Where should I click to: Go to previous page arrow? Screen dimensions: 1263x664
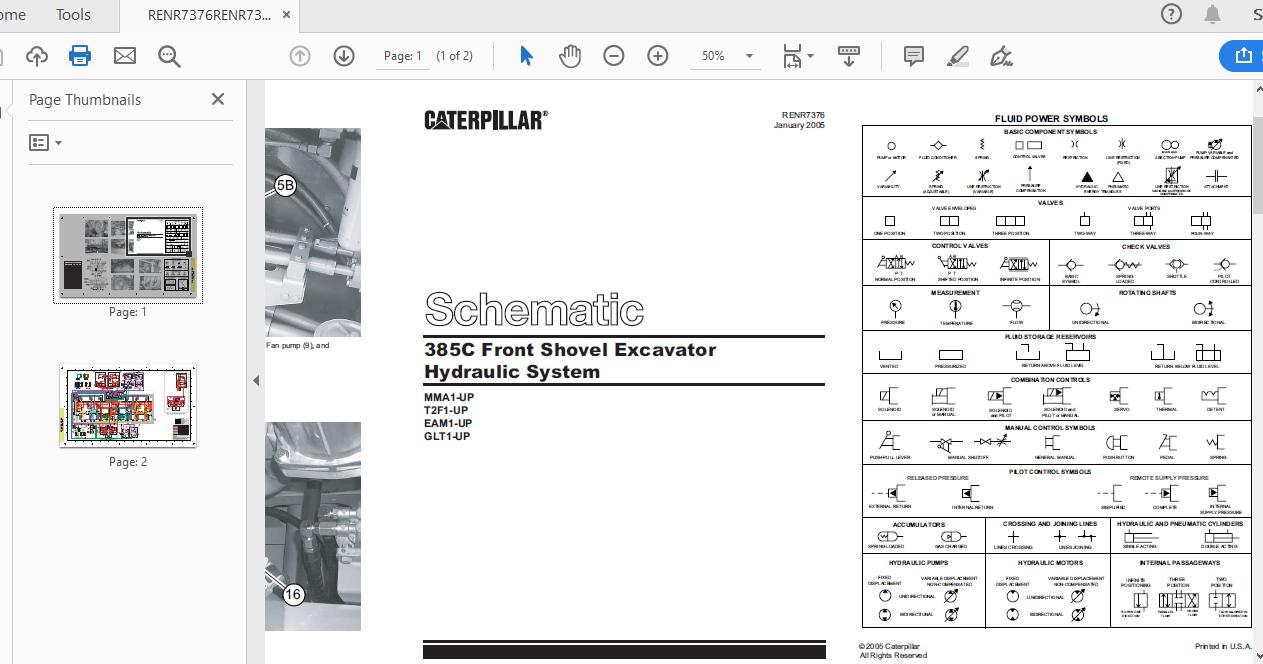pyautogui.click(x=299, y=56)
